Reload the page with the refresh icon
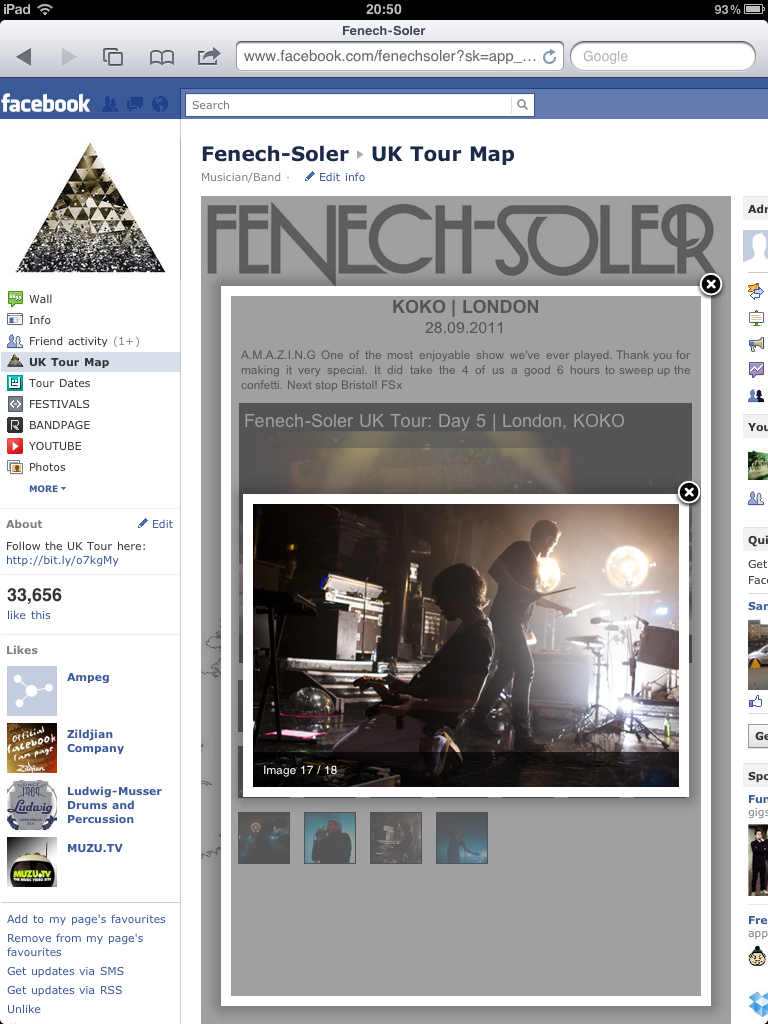The width and height of the screenshot is (768, 1024). pyautogui.click(x=550, y=57)
